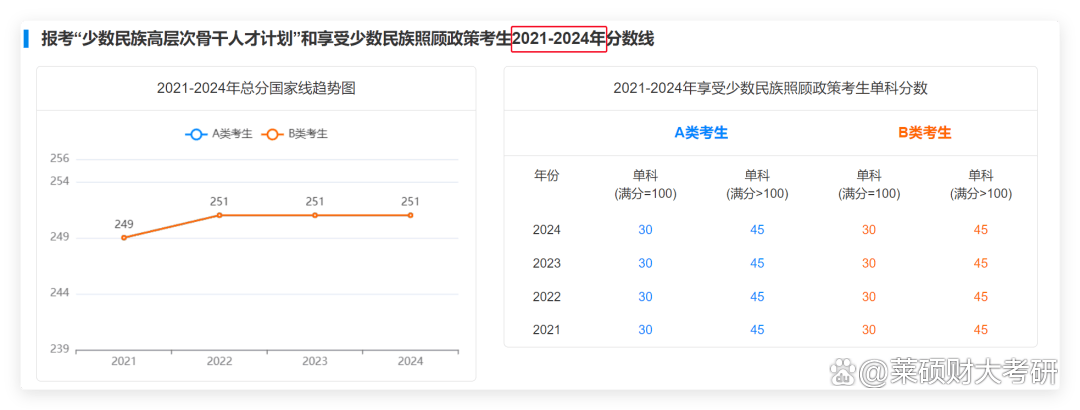
Task: Click 2022 on the chart x-axis
Action: point(220,361)
